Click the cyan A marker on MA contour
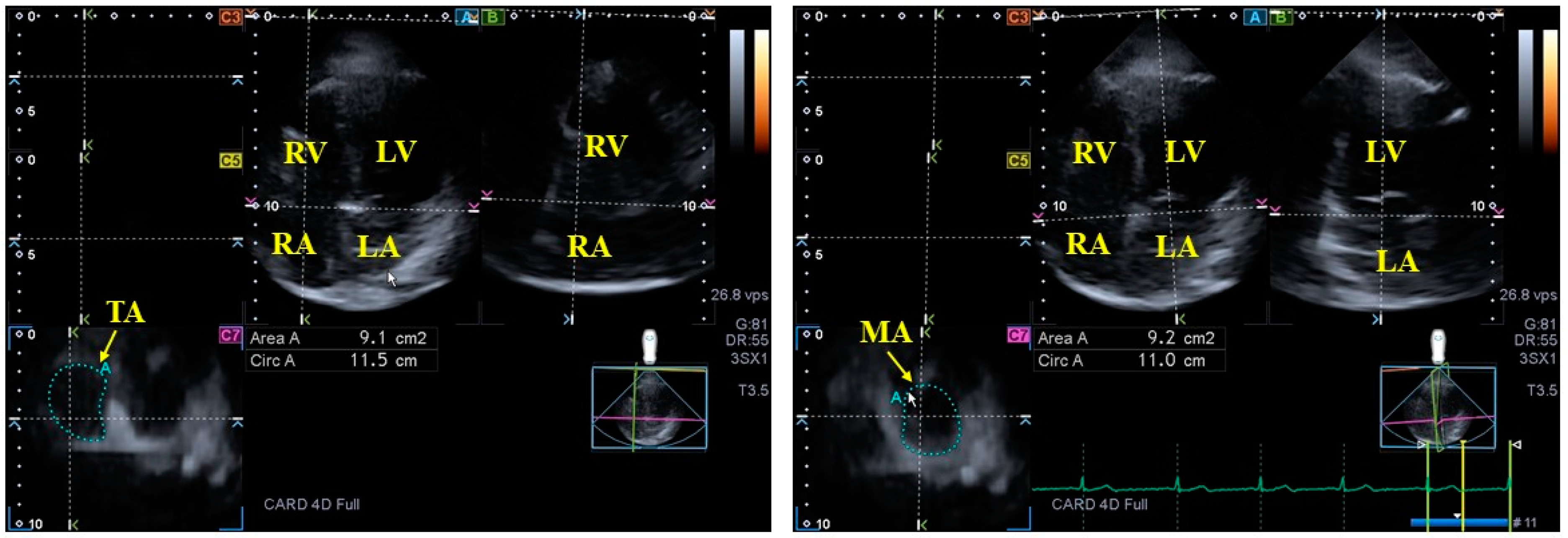Image resolution: width=1568 pixels, height=538 pixels. 896,398
